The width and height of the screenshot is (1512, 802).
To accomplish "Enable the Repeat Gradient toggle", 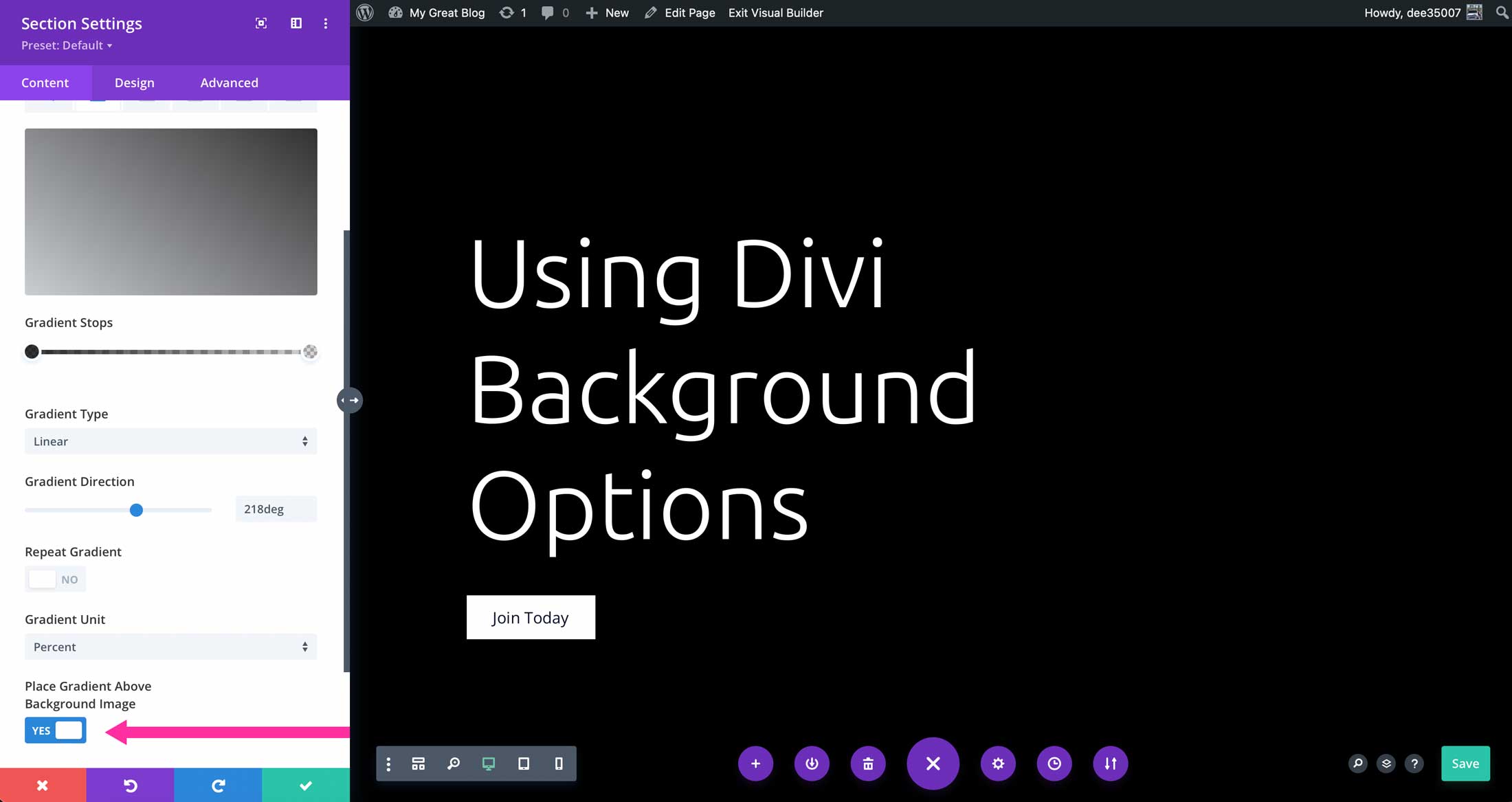I will pos(55,579).
